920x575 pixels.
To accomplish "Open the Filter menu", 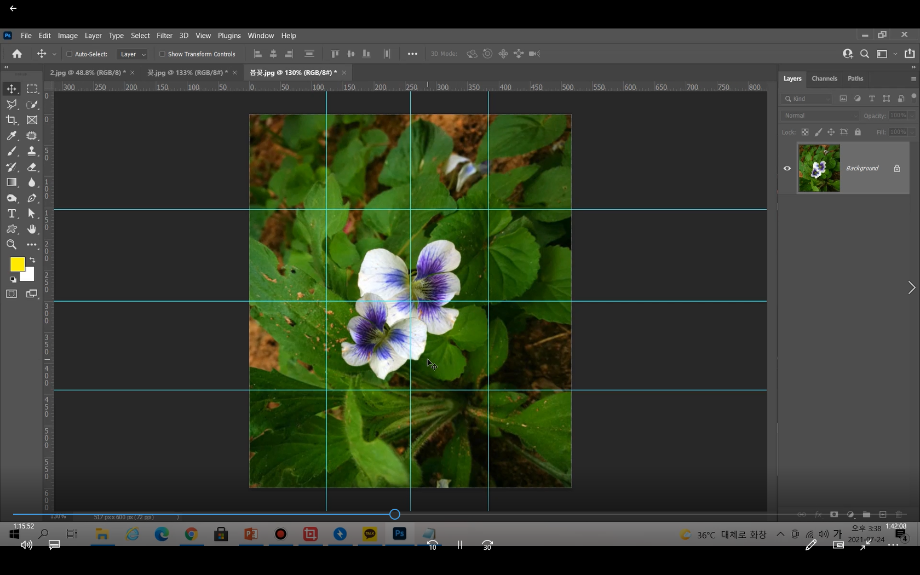I will pos(164,35).
